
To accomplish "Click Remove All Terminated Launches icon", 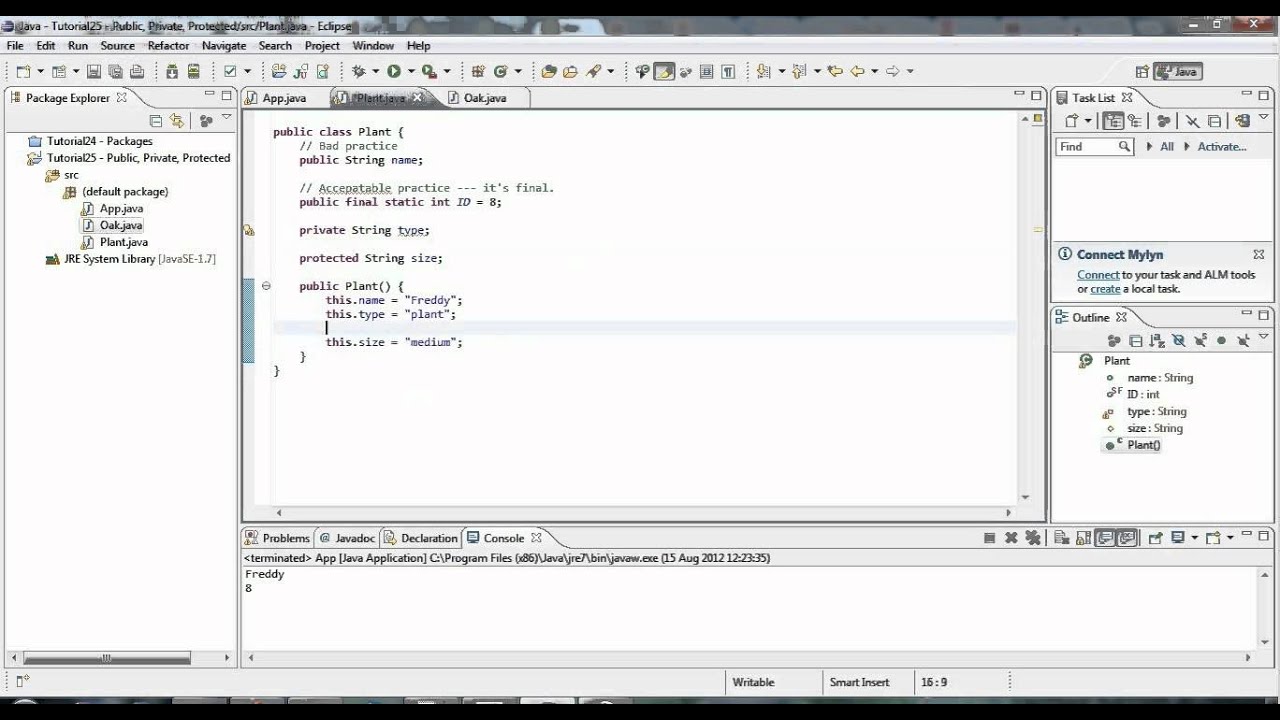I will coord(1032,538).
